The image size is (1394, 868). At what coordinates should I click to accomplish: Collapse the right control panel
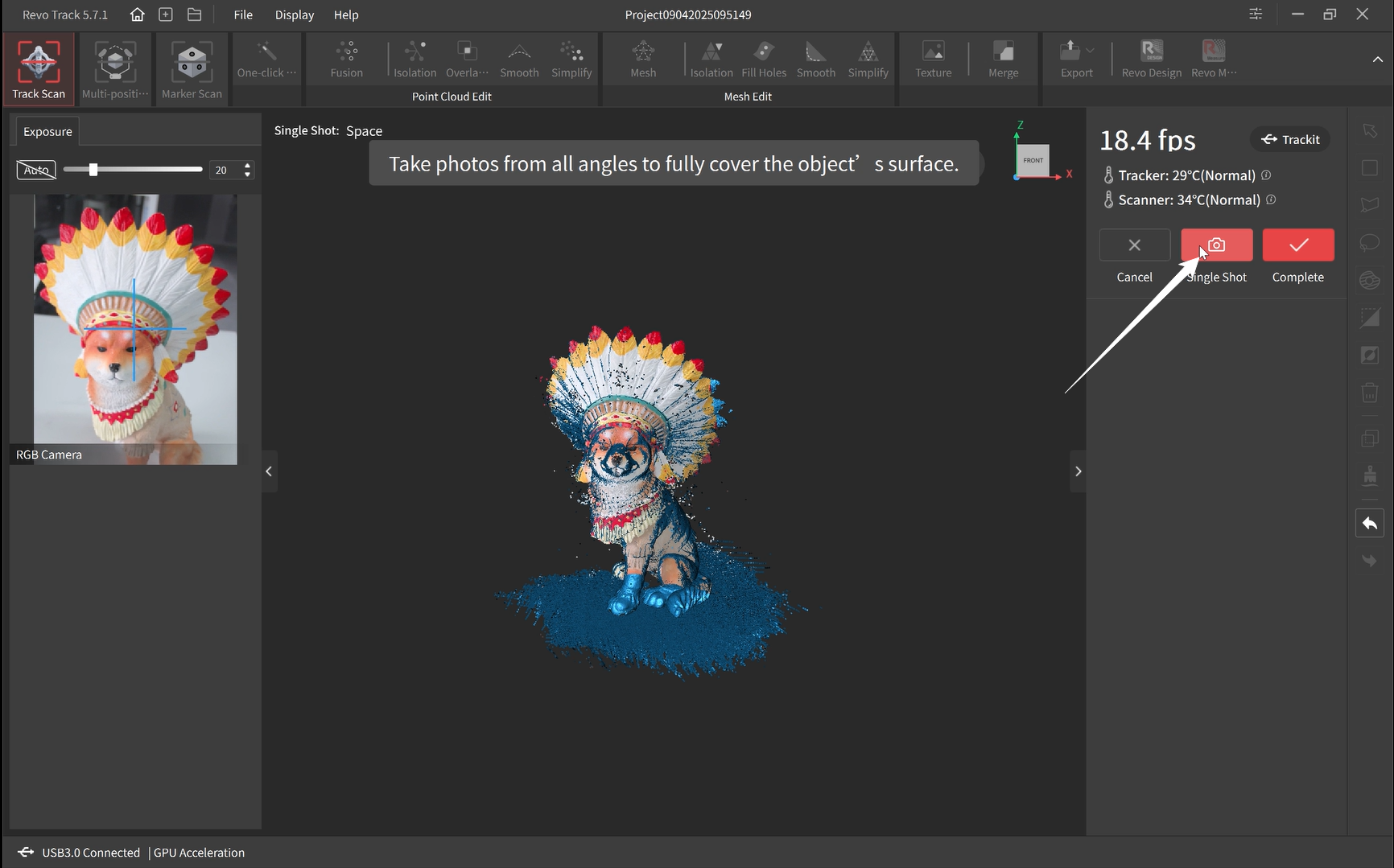pyautogui.click(x=1078, y=471)
